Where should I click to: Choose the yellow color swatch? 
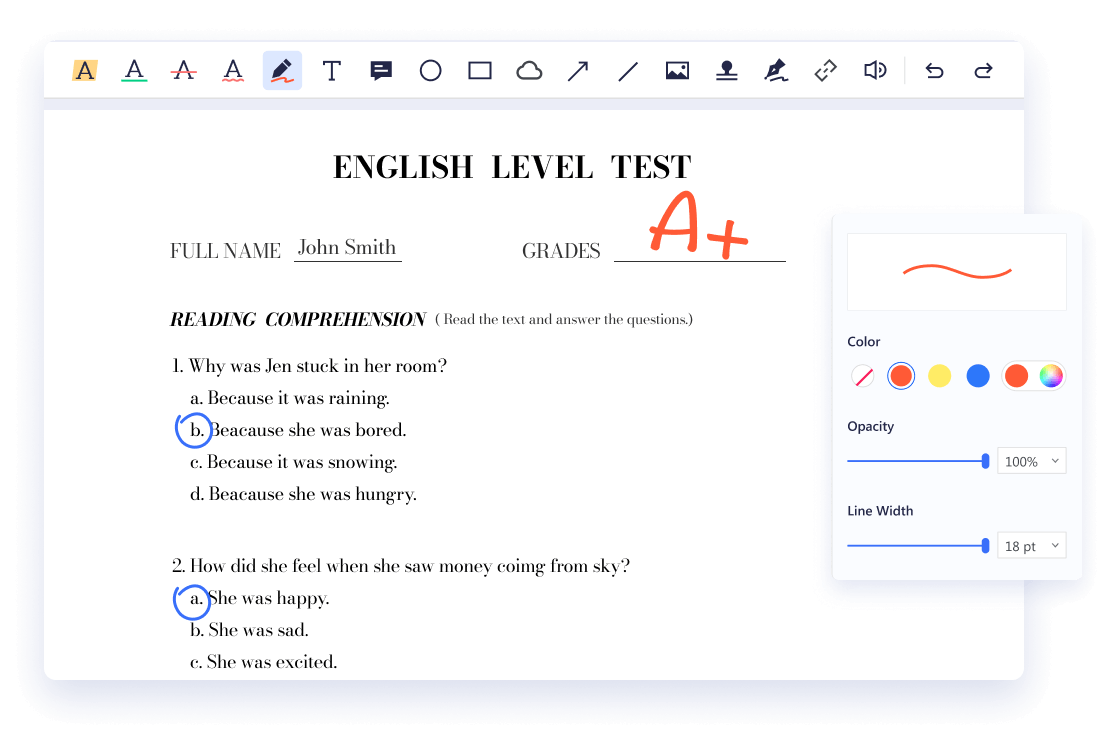[x=939, y=376]
